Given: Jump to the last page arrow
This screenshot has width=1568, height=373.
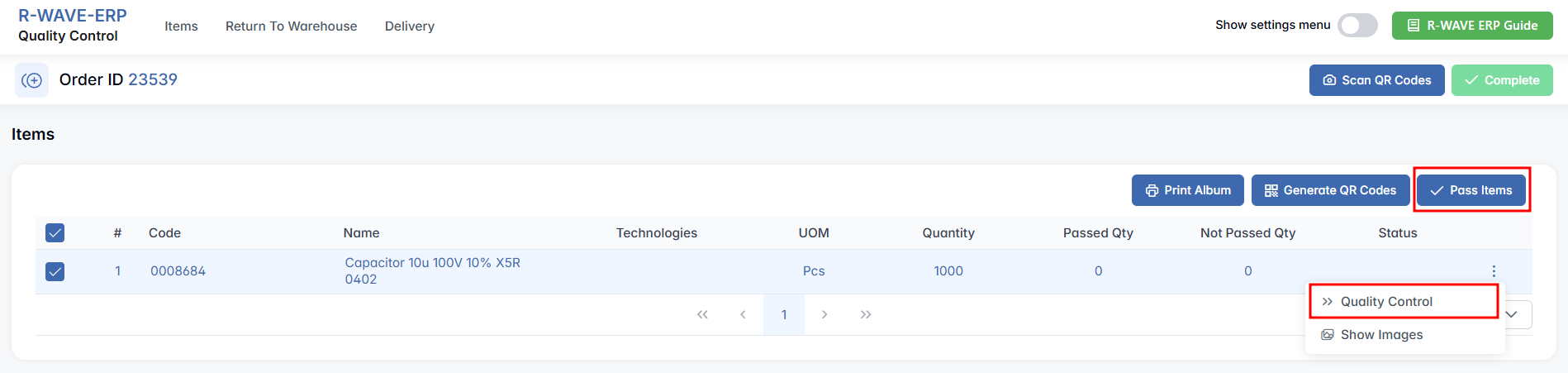Looking at the screenshot, I should 865,315.
